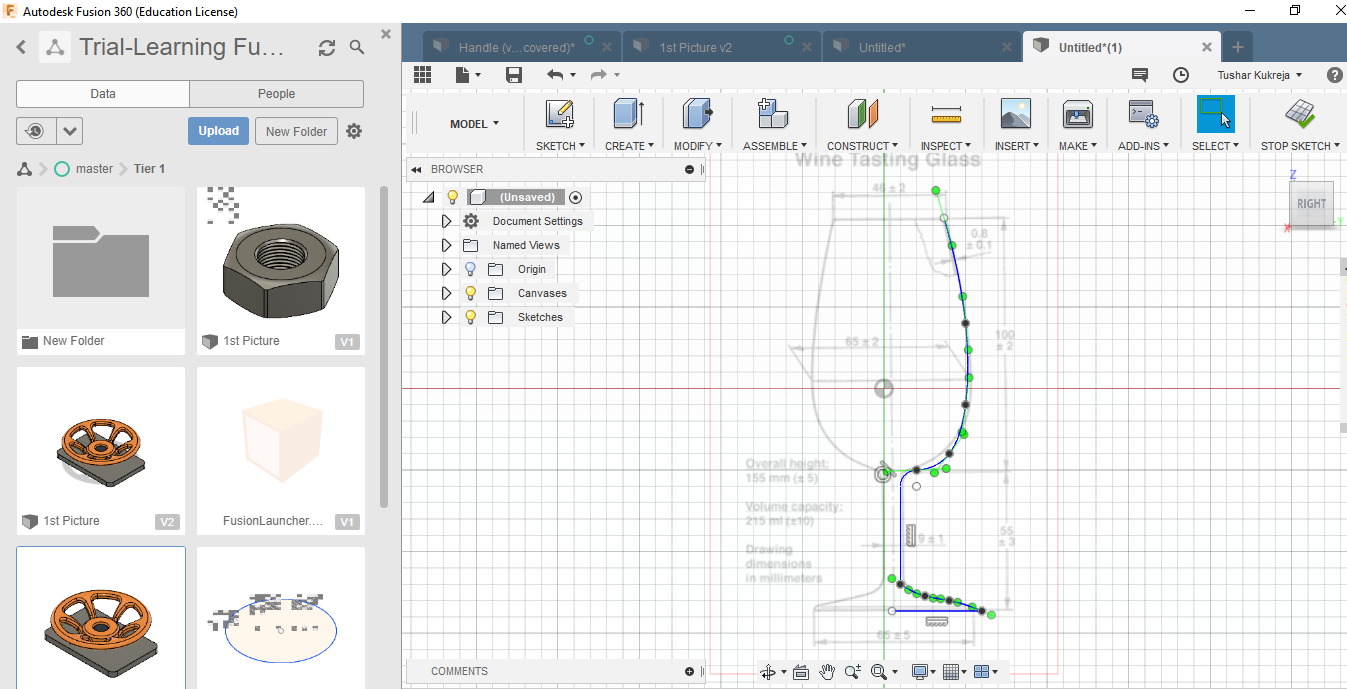Toggle Origin visibility bulb
This screenshot has height=689, width=1347.
coord(471,269)
